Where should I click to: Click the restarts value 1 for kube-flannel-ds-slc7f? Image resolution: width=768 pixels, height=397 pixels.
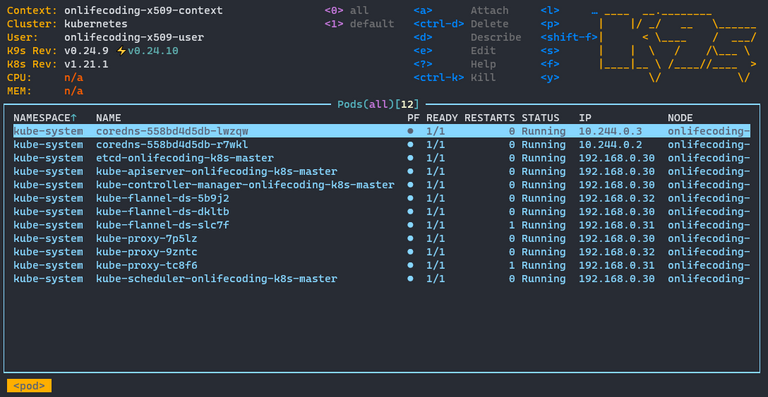pos(512,225)
